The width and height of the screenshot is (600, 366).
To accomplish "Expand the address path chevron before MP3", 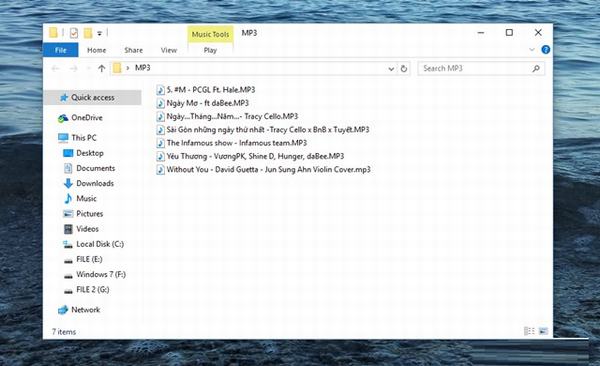I will pos(127,68).
